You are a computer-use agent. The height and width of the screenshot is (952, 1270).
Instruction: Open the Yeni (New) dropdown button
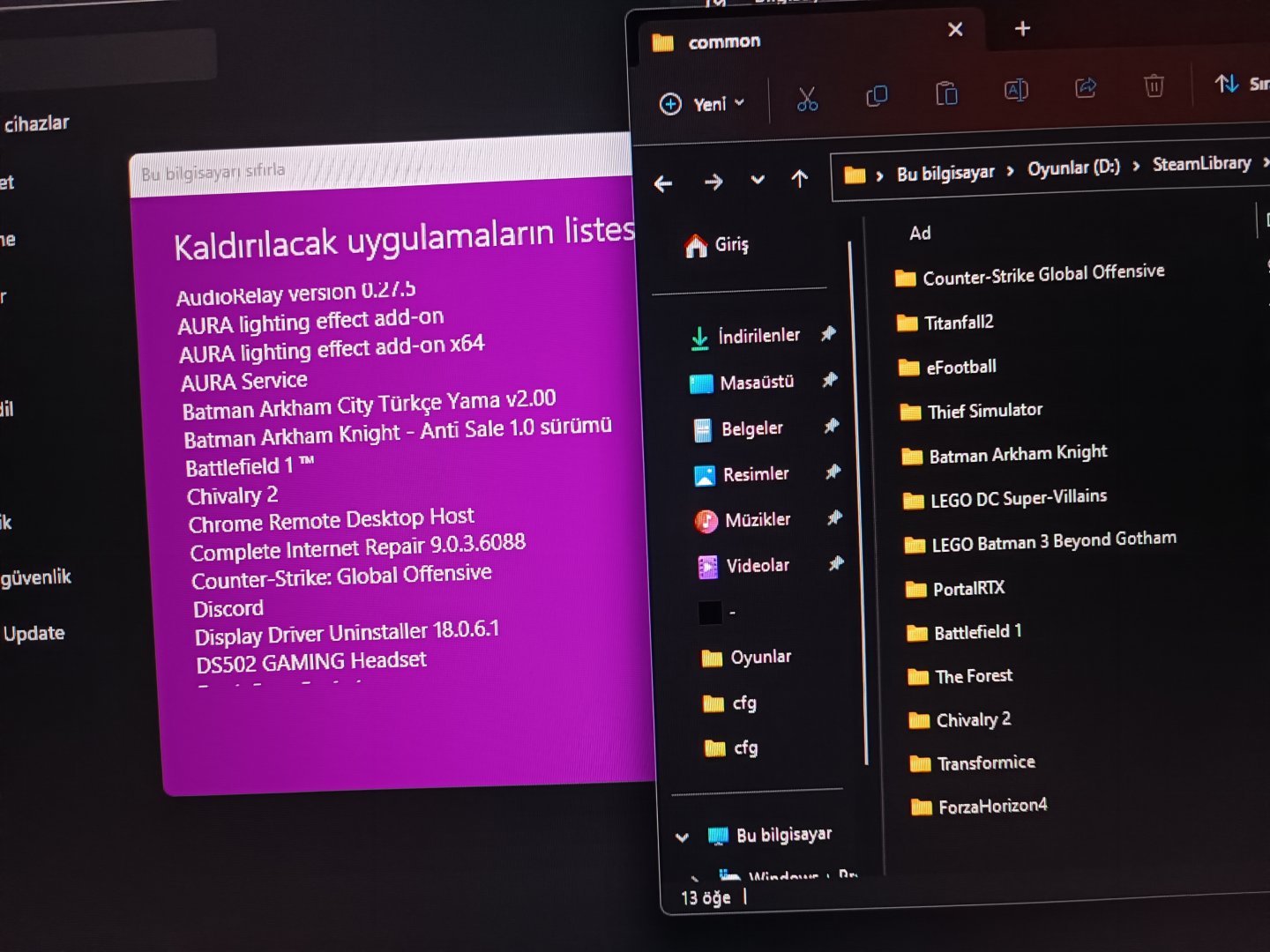pyautogui.click(x=703, y=104)
